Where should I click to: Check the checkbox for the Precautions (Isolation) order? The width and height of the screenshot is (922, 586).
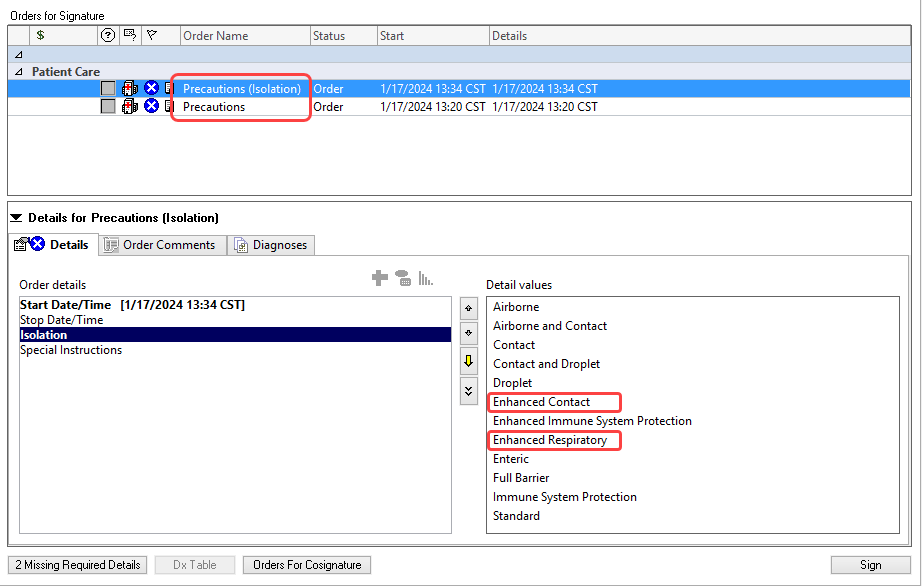[x=107, y=88]
